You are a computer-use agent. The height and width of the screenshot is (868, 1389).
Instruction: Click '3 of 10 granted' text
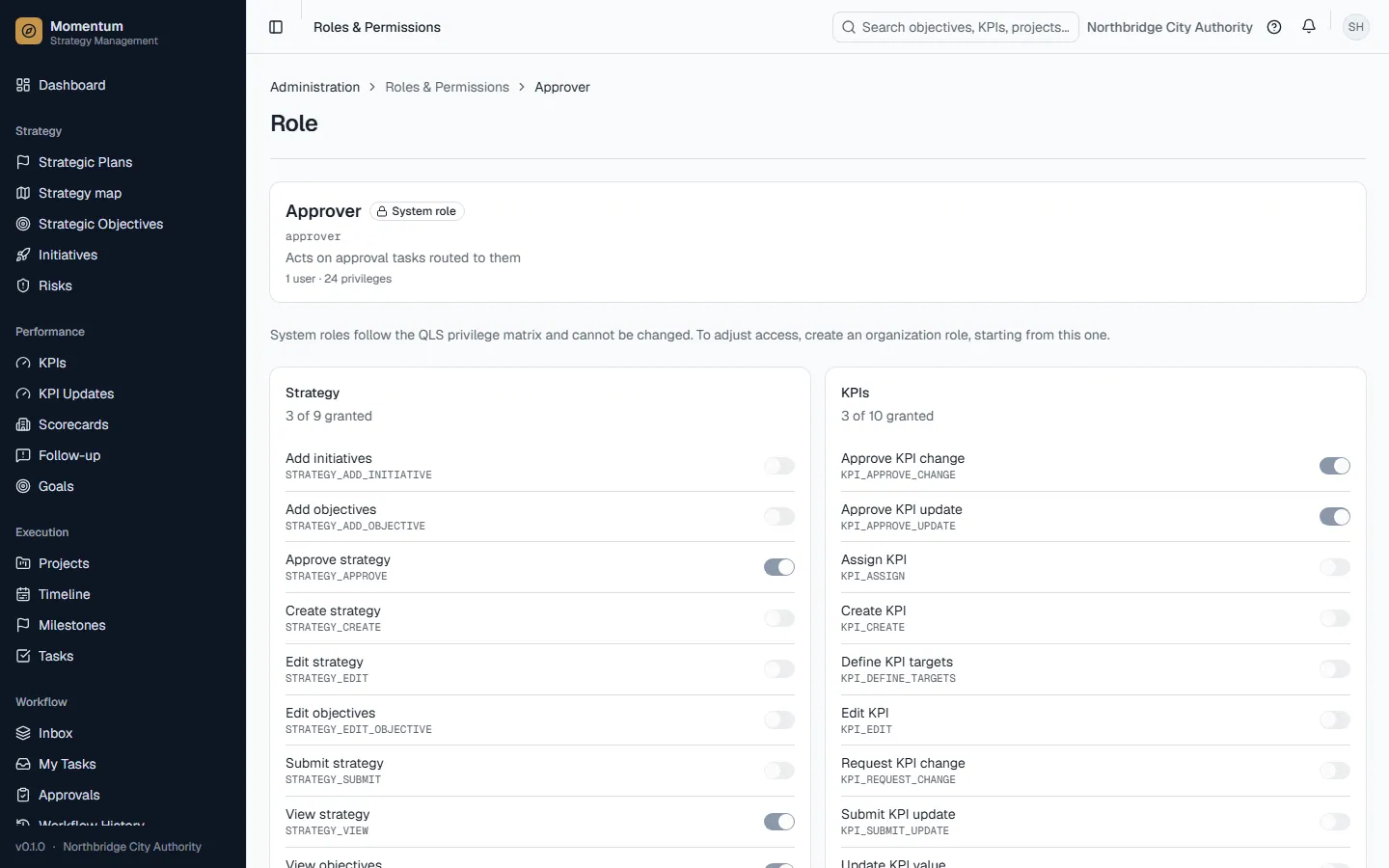click(887, 416)
